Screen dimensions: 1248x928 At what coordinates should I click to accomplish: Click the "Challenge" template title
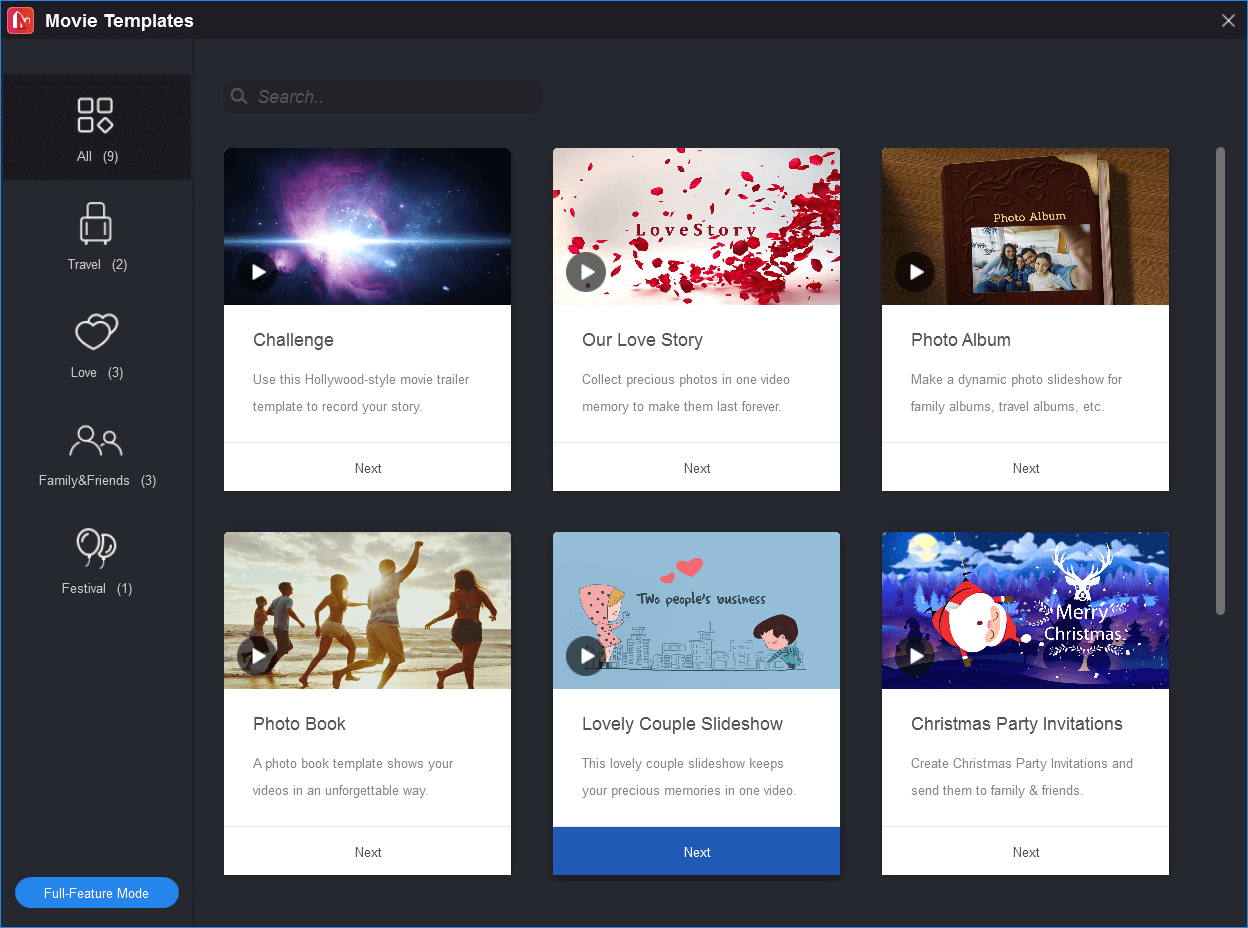293,340
